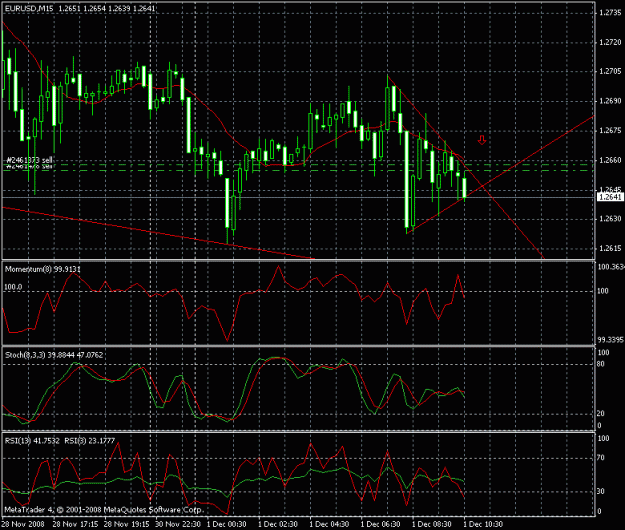Screen dimensions: 625x530
Task: Click the 30 level on RSI scale
Action: click(600, 491)
